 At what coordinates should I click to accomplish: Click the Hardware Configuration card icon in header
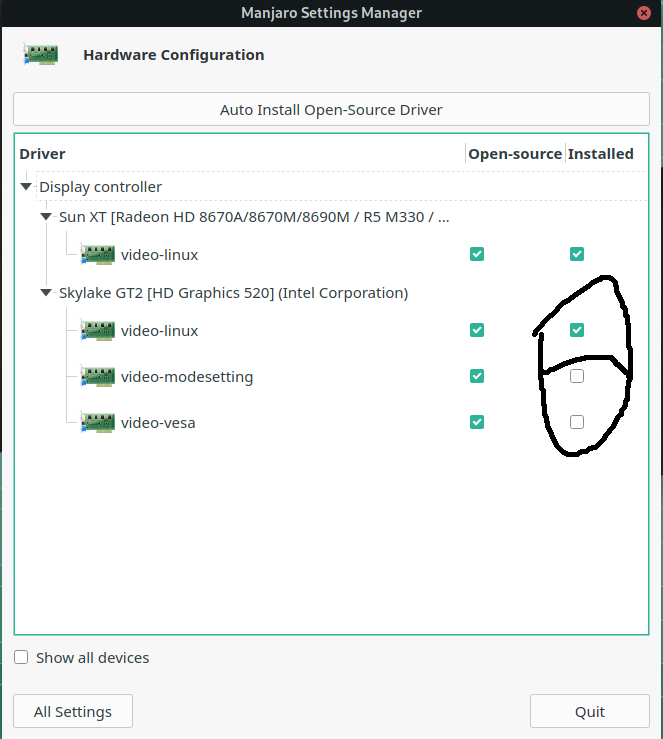pyautogui.click(x=41, y=55)
